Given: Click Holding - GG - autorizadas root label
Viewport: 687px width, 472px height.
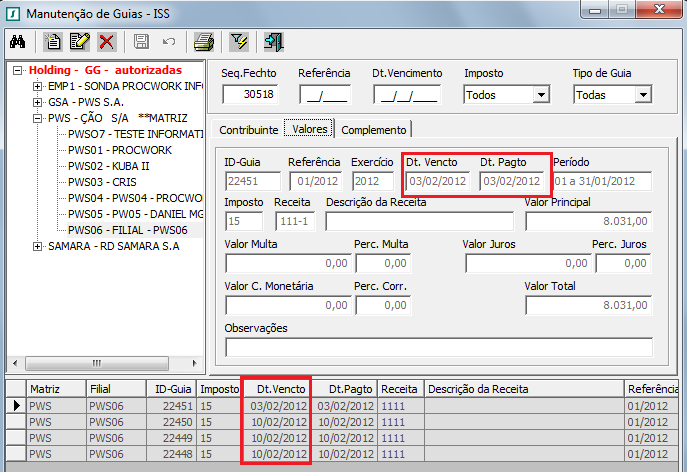Looking at the screenshot, I should click(105, 70).
